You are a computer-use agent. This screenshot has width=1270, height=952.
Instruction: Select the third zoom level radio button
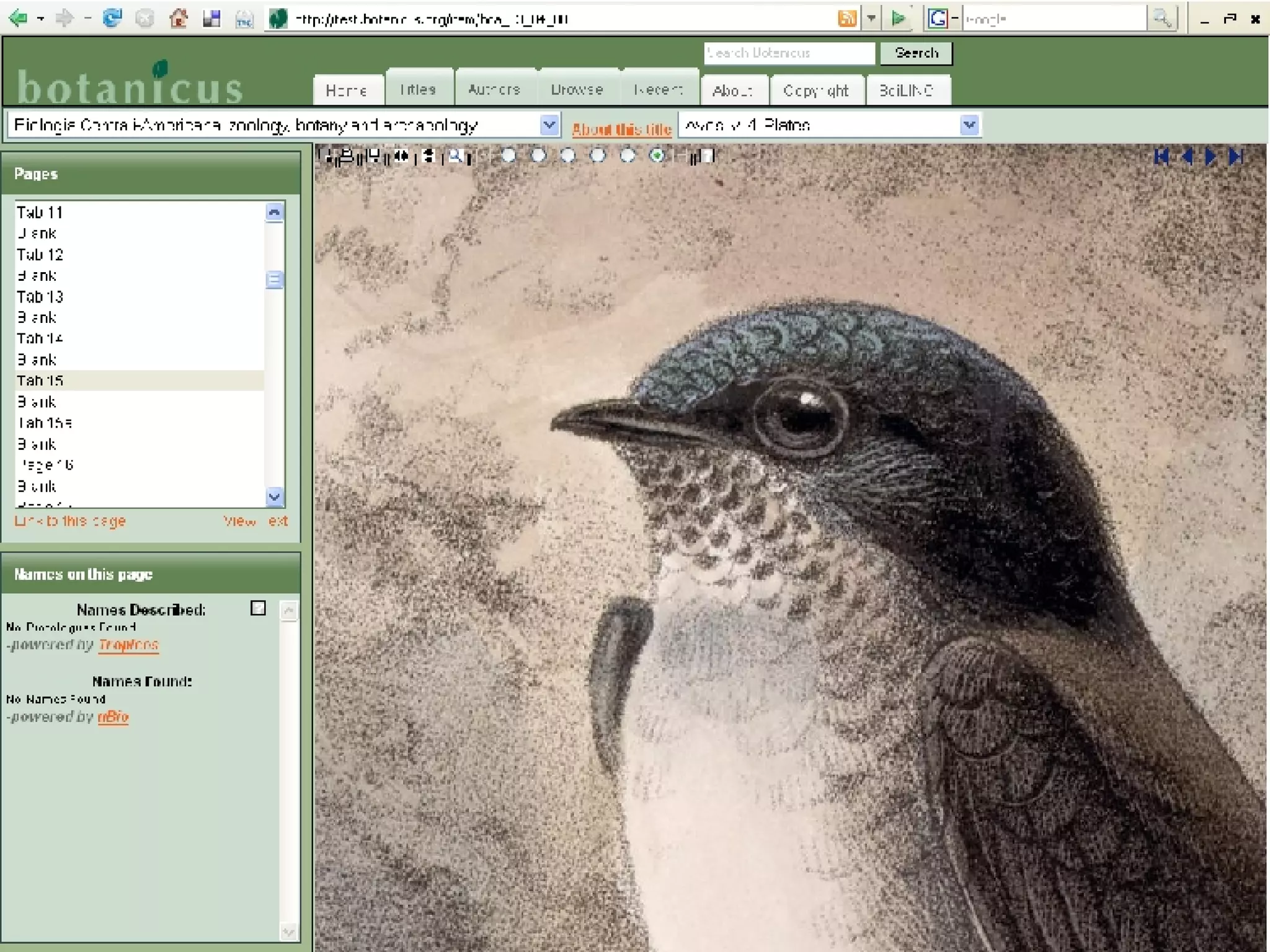568,156
